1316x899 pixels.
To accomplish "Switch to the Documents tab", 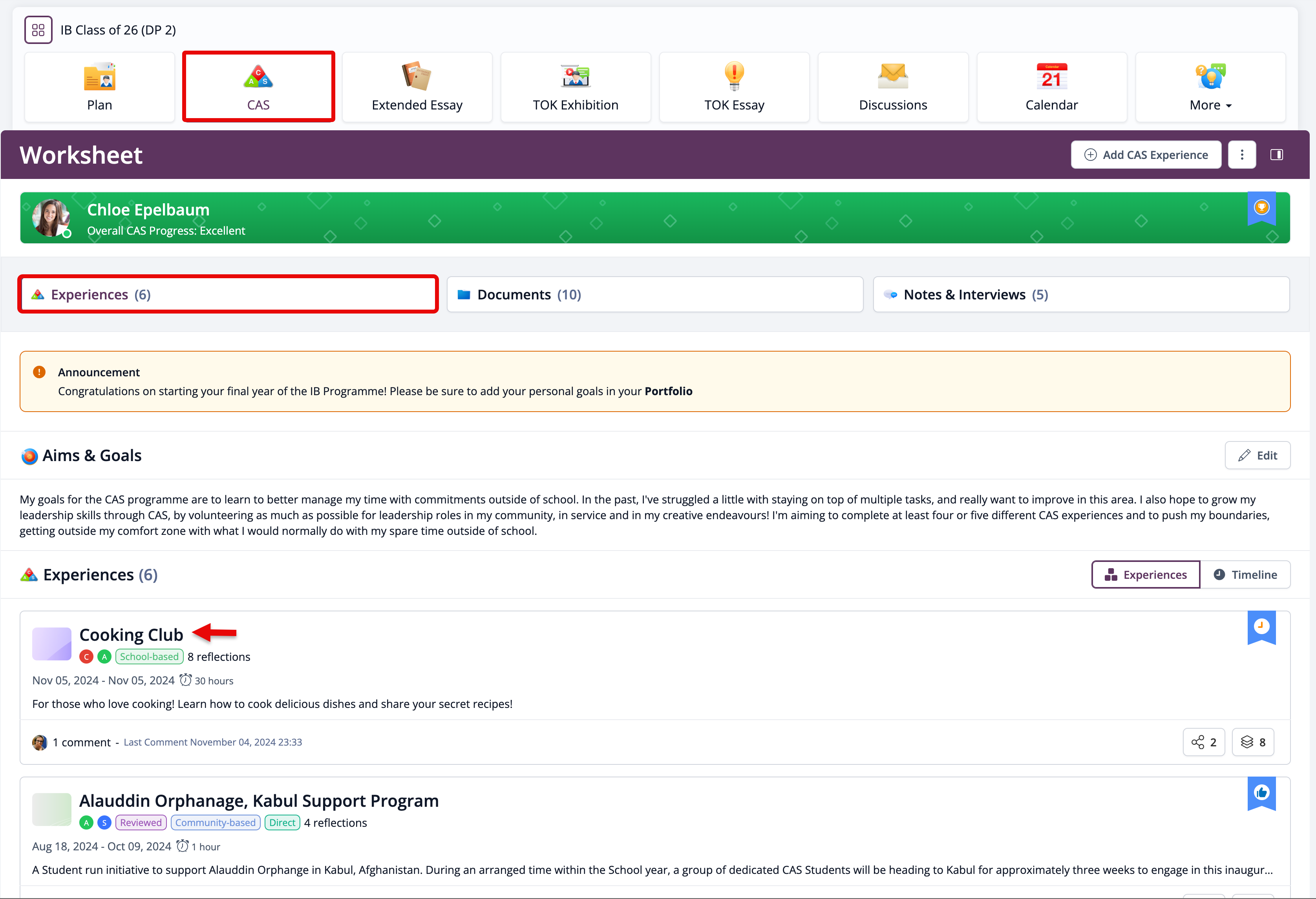I will point(654,294).
